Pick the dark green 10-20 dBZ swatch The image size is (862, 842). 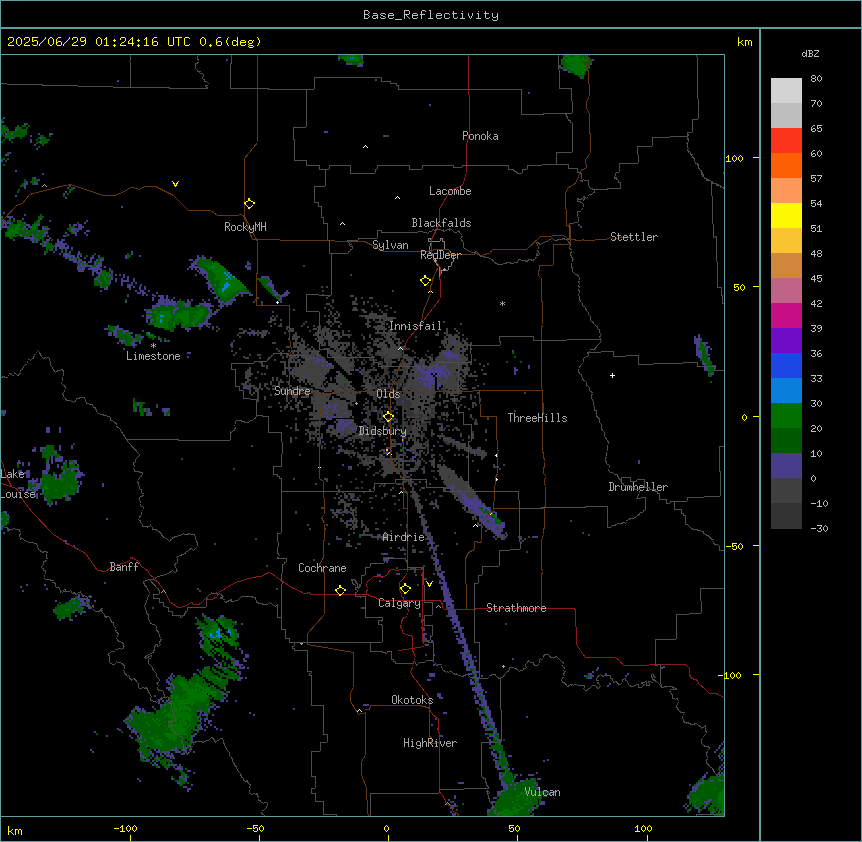(786, 440)
